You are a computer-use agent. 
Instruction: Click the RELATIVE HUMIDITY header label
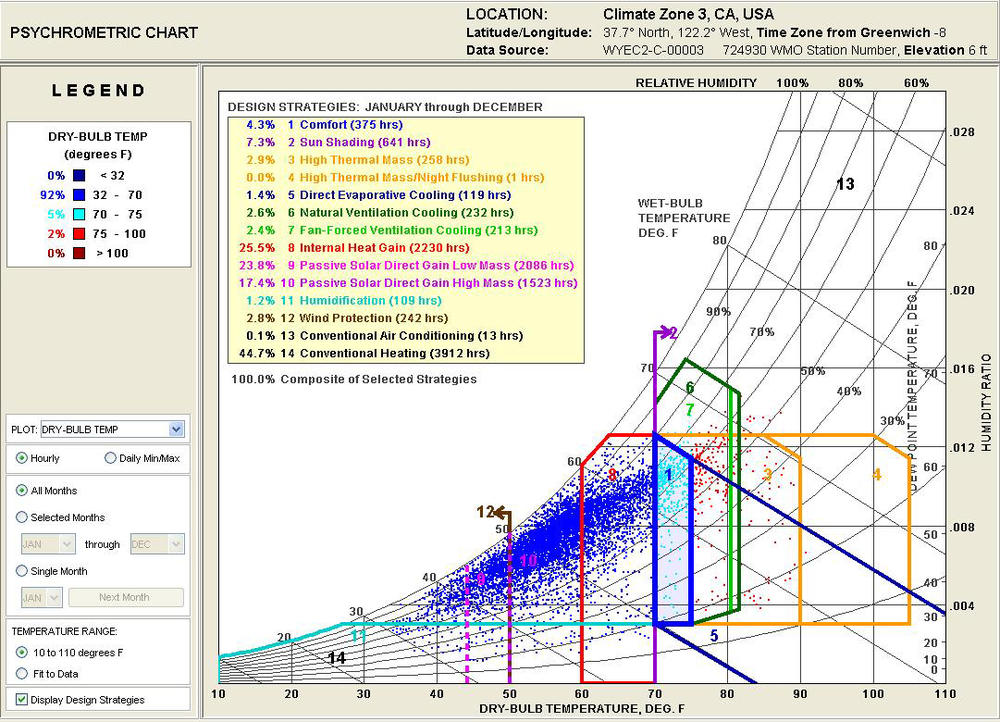(696, 83)
